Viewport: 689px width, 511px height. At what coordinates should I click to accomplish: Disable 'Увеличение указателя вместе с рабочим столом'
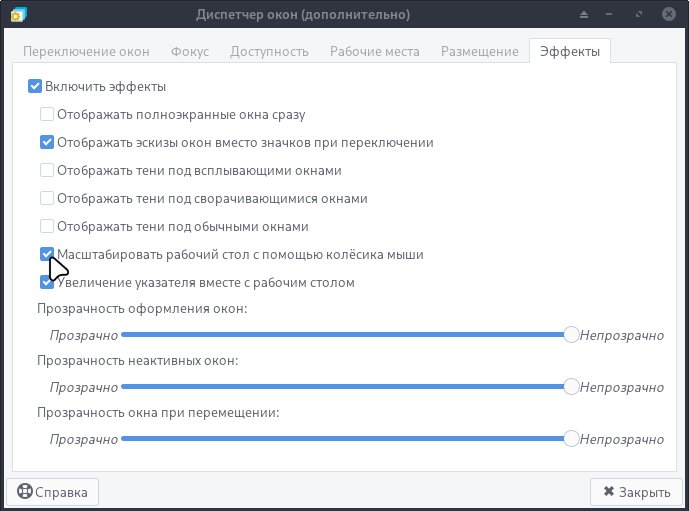(47, 283)
